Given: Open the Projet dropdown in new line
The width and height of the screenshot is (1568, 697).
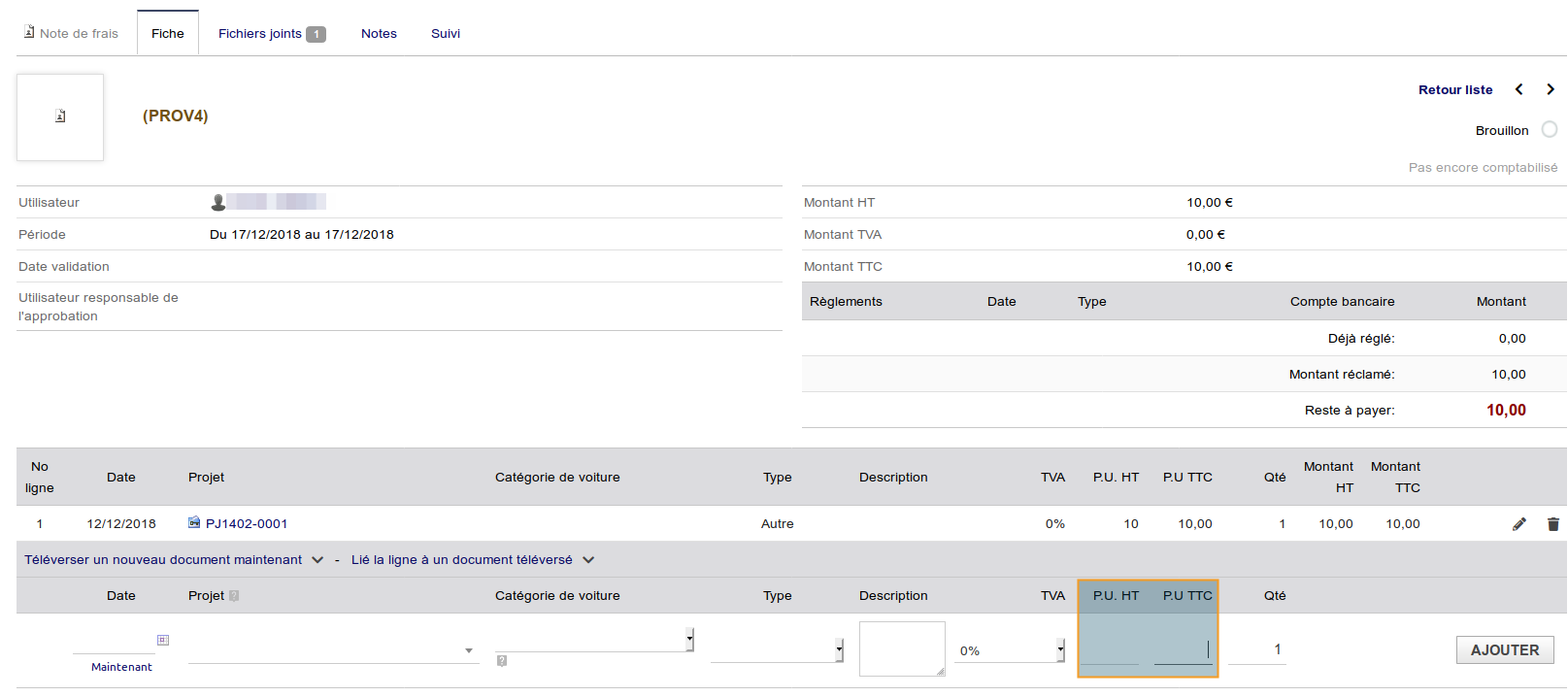Looking at the screenshot, I should pyautogui.click(x=332, y=650).
